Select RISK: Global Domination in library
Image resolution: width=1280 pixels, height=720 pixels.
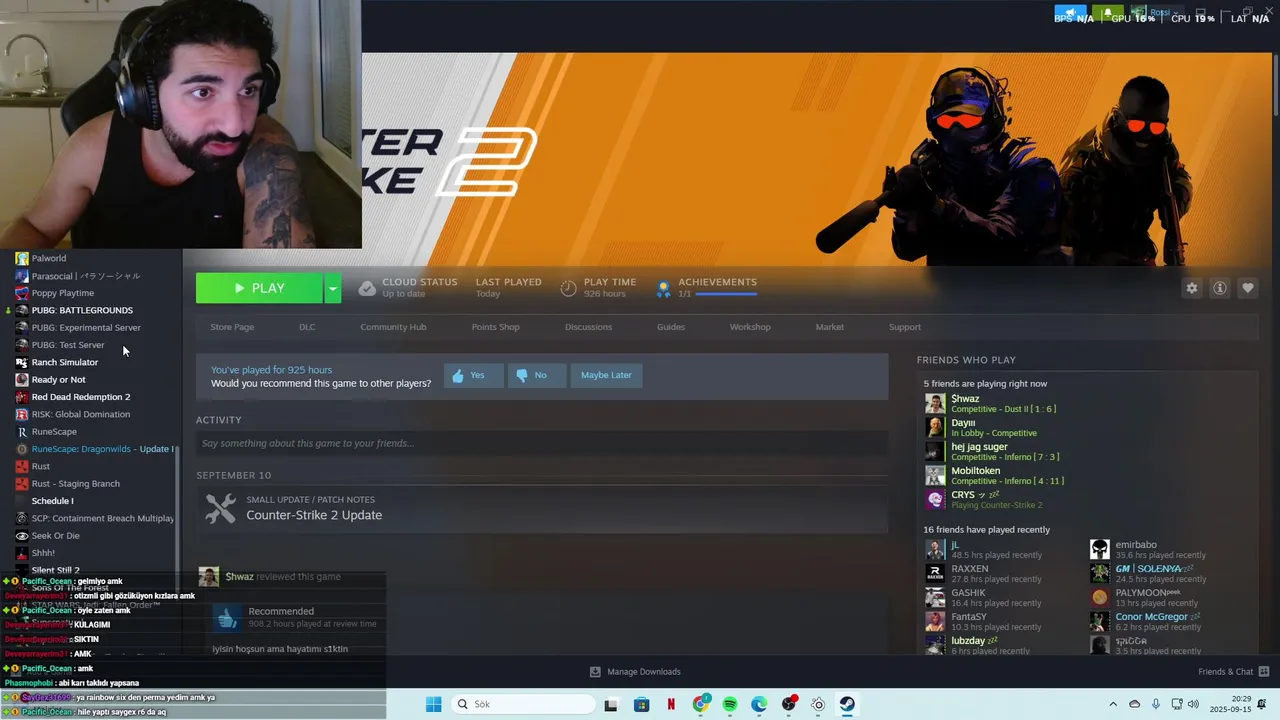(81, 414)
